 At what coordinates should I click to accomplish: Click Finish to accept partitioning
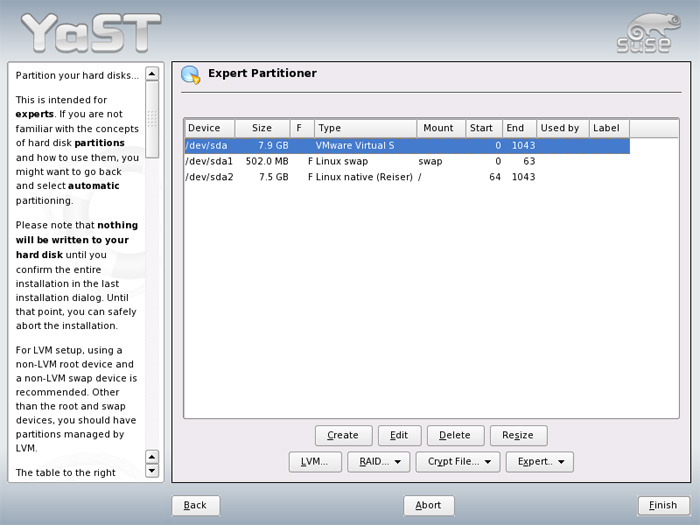[663, 505]
